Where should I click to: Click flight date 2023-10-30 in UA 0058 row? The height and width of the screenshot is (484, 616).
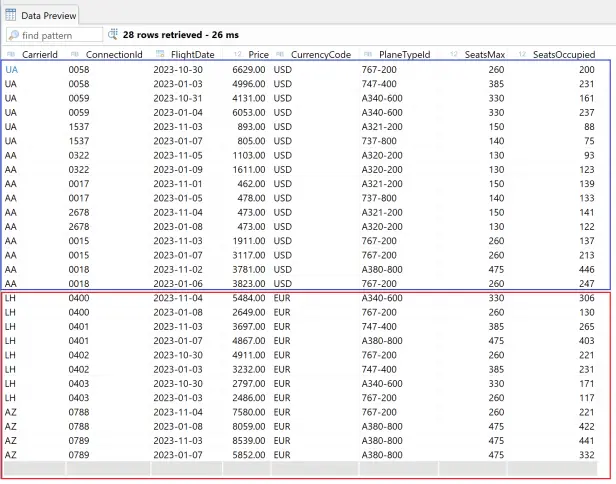[x=178, y=70]
